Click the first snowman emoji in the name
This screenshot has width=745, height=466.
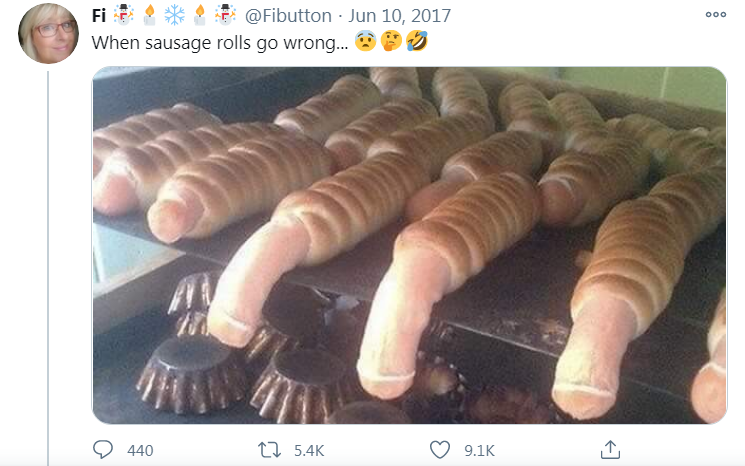[124, 15]
